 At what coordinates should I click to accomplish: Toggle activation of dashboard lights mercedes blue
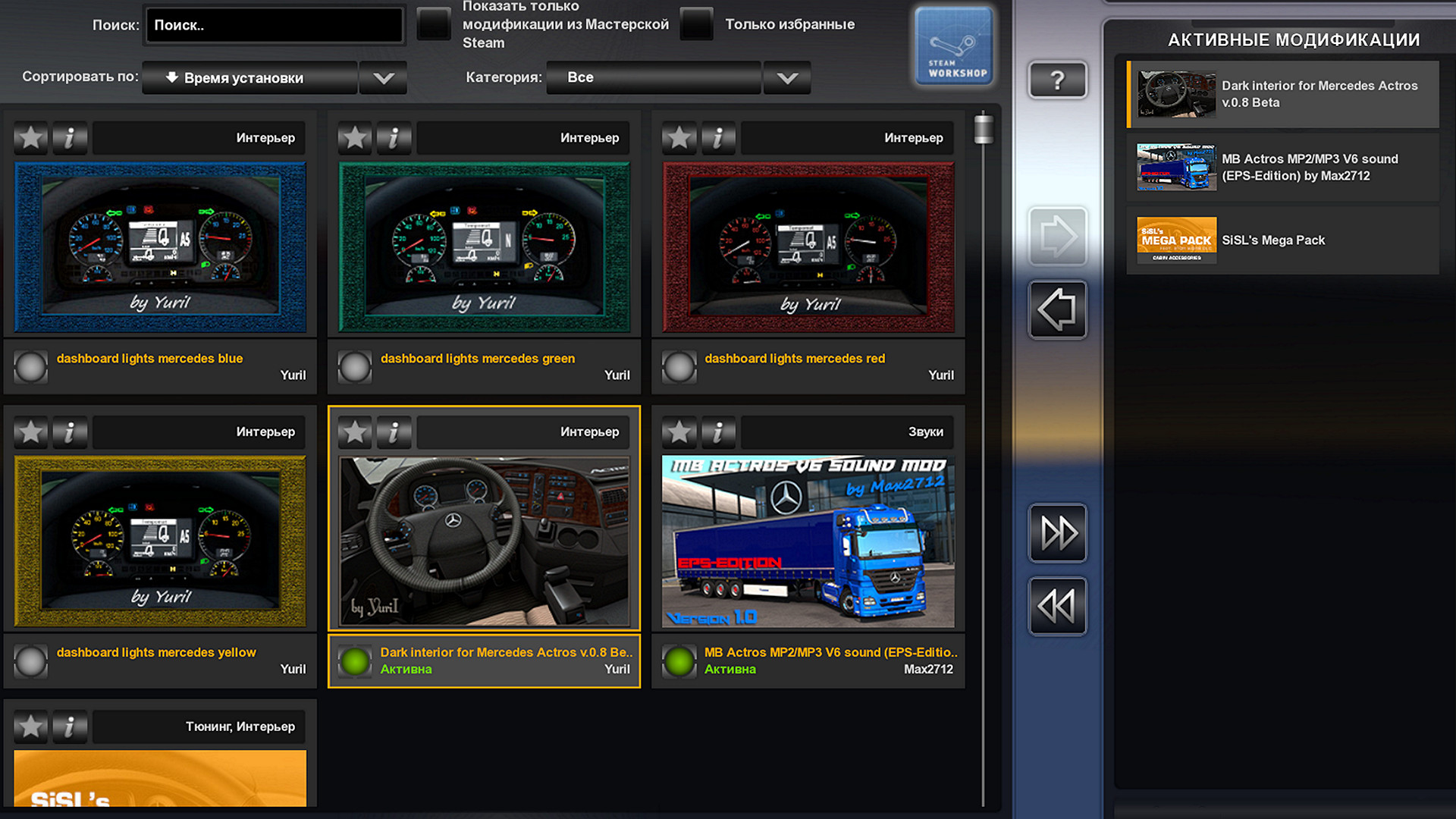point(31,367)
